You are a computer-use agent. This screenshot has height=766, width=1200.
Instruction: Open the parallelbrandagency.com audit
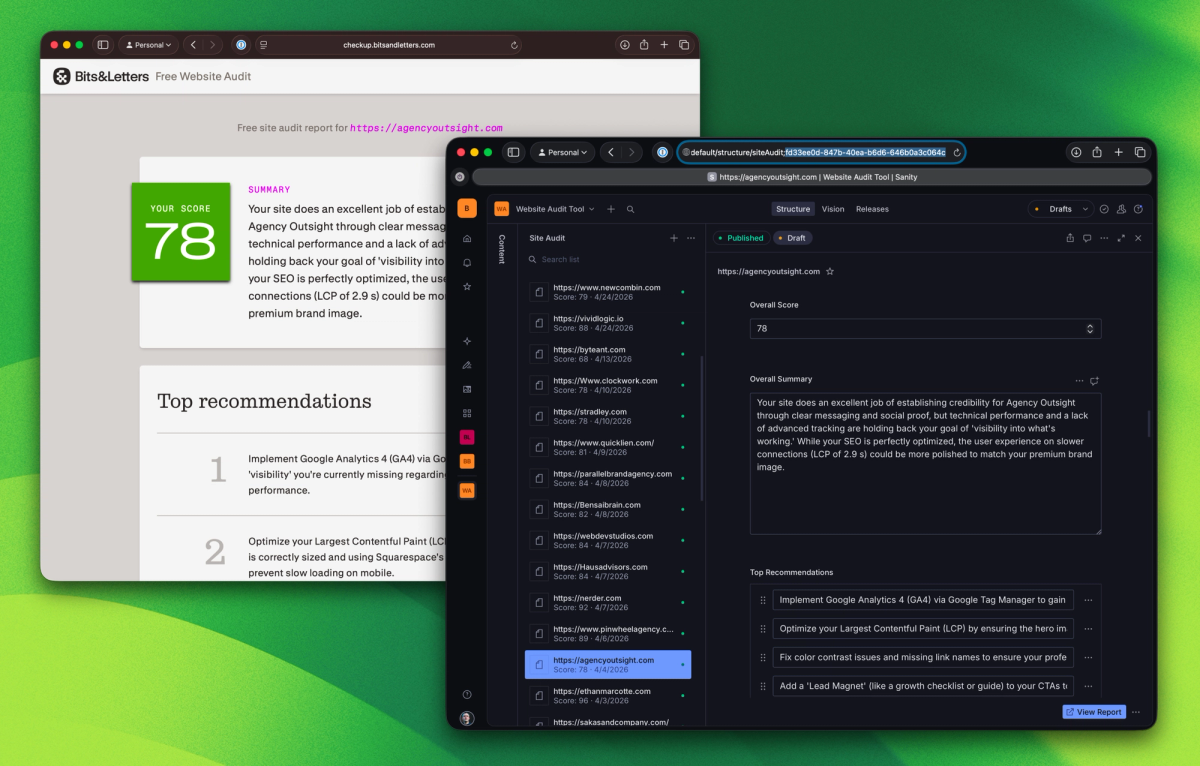(x=608, y=478)
